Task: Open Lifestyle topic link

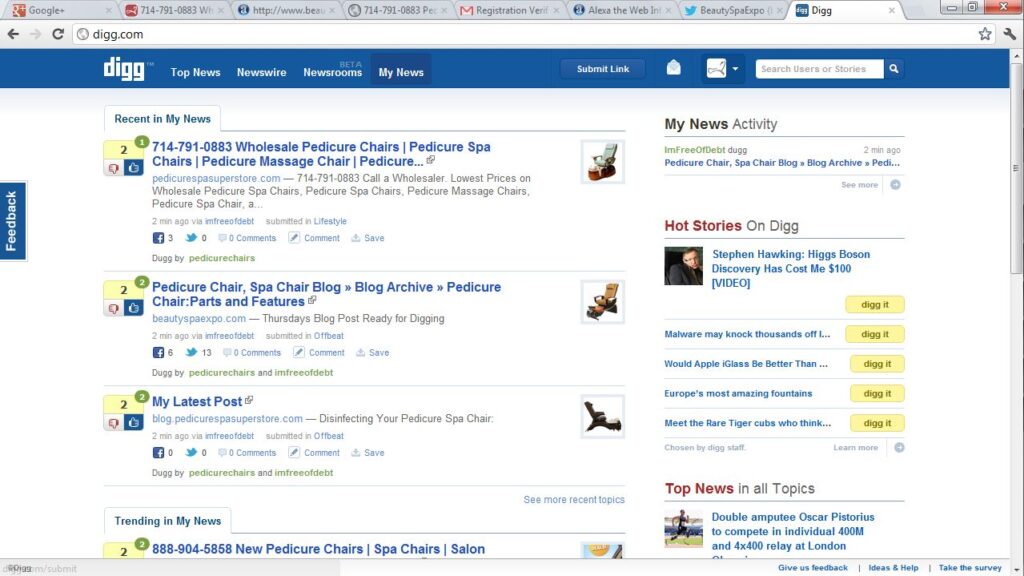Action: tap(330, 221)
